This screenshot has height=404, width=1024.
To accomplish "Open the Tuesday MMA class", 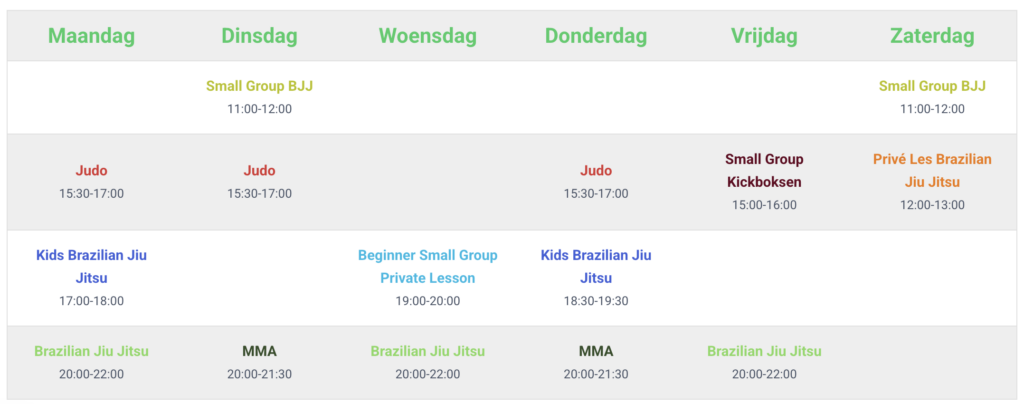I will (x=259, y=351).
